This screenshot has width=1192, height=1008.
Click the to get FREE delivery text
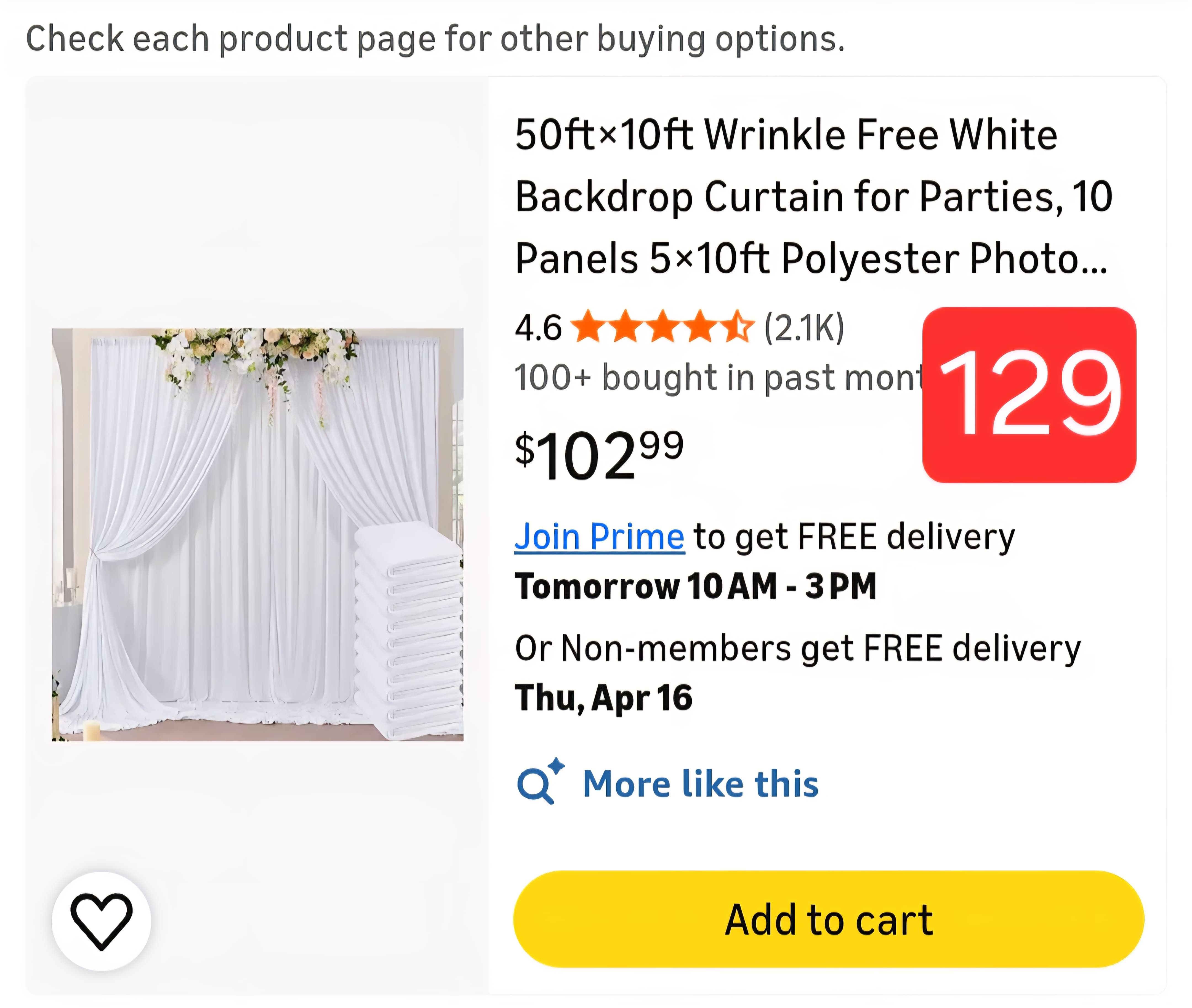[854, 537]
